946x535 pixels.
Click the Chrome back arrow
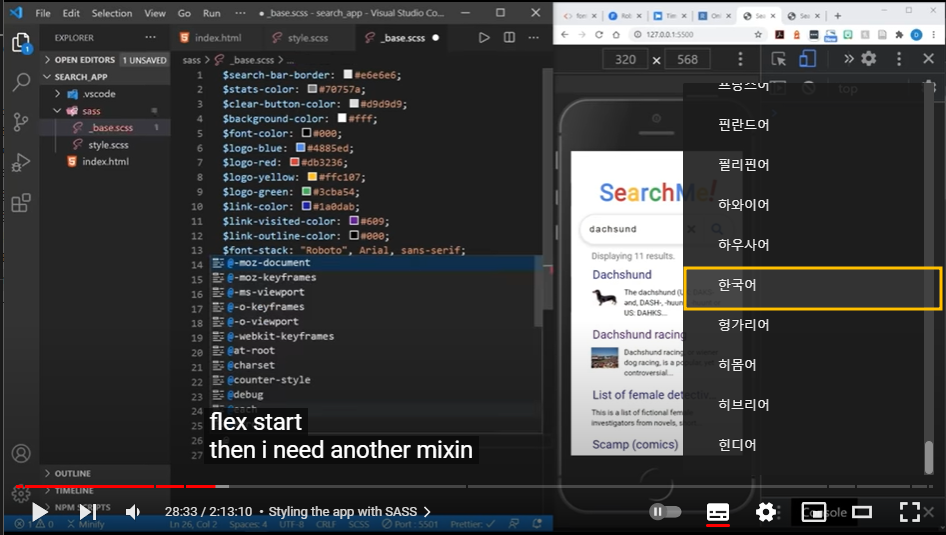565,34
